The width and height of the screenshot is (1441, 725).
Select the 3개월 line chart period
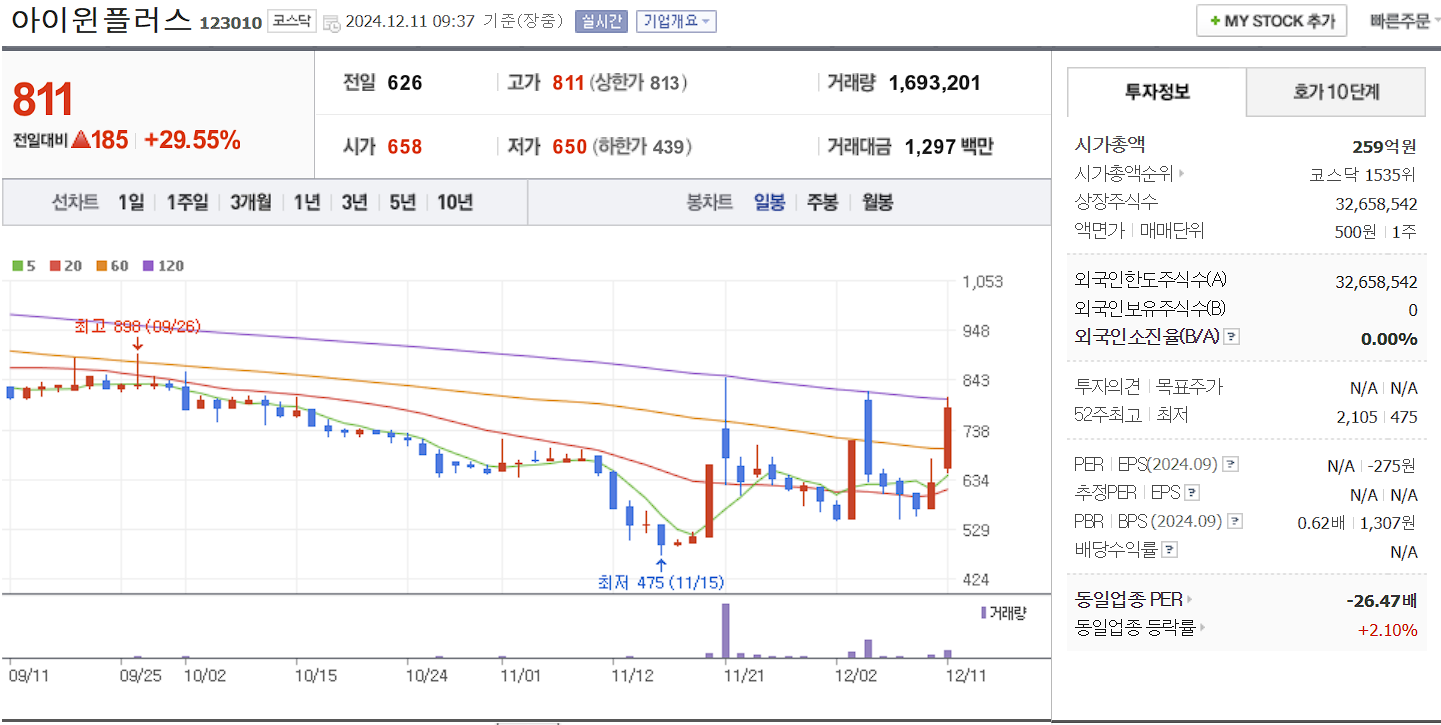250,202
